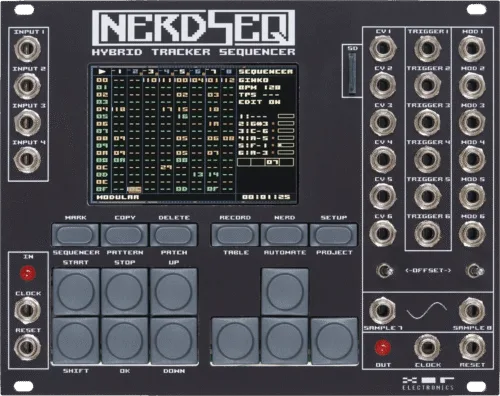Choose the MOD 3 jack
Viewport: 500px width, 396px height.
tap(472, 122)
